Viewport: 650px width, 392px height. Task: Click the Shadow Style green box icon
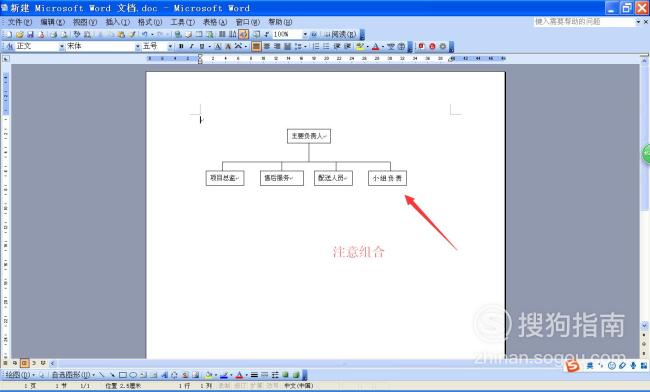285,375
